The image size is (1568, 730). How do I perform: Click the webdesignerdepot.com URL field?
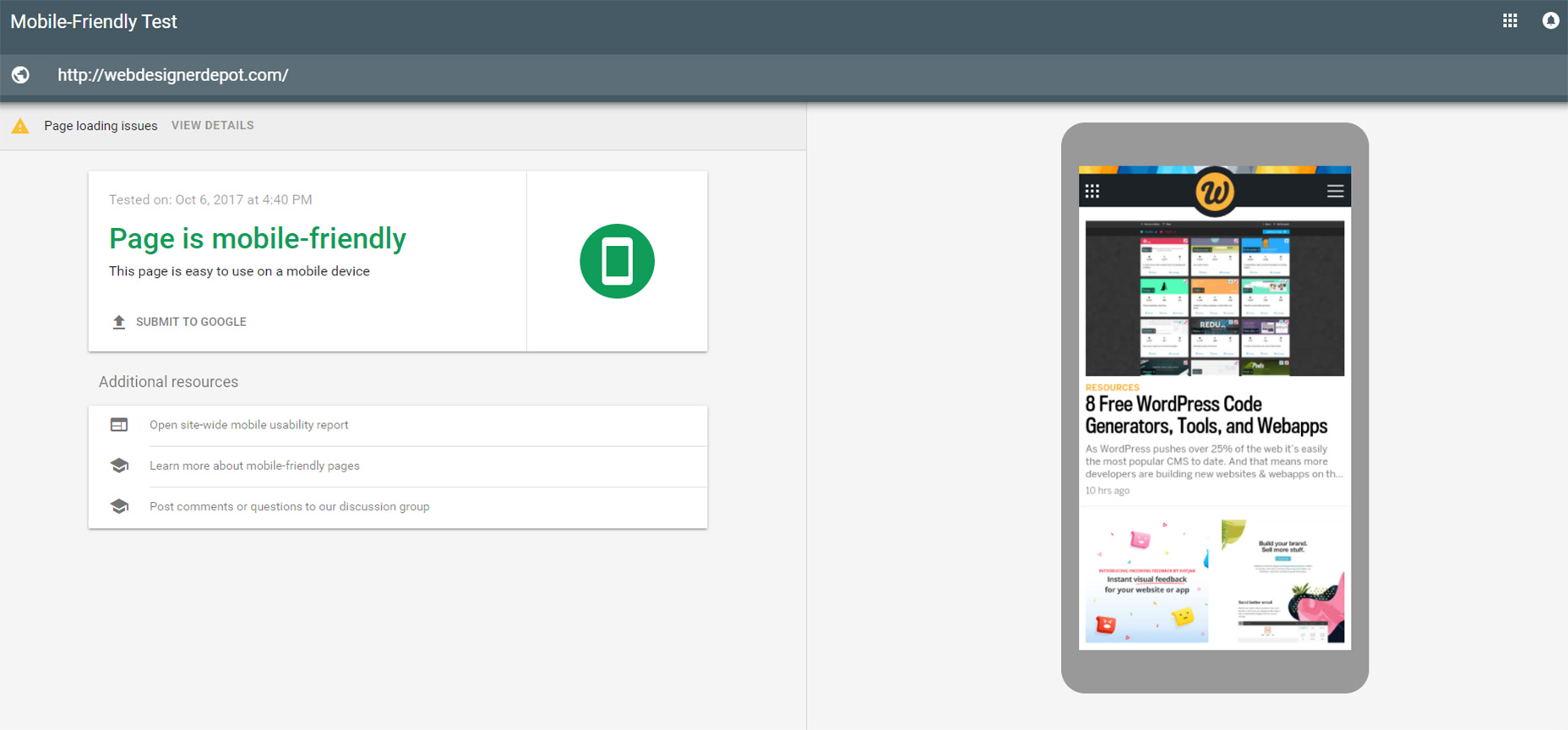(173, 75)
